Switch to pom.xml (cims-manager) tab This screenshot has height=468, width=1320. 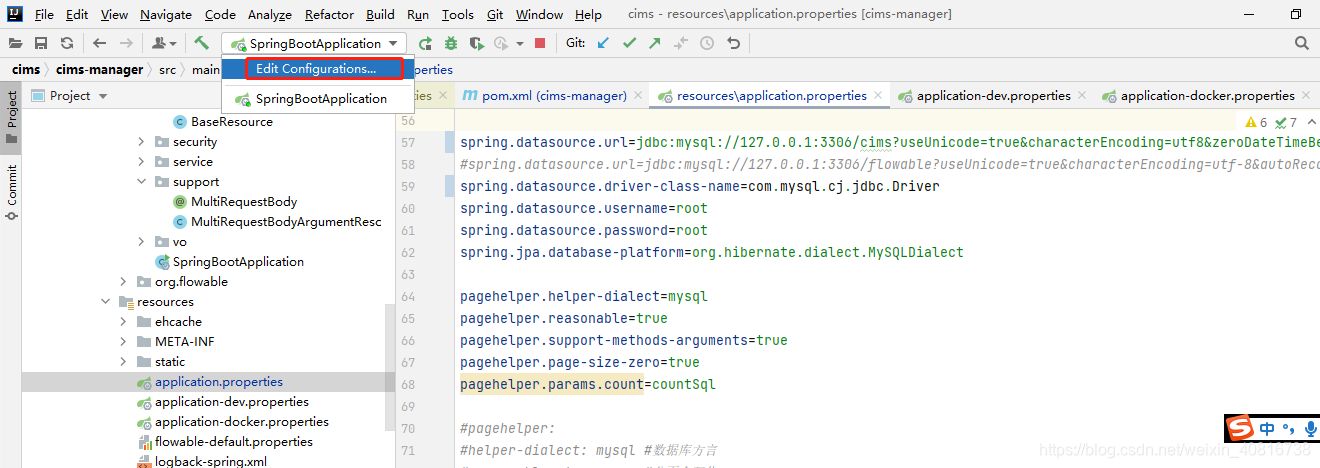click(x=554, y=96)
